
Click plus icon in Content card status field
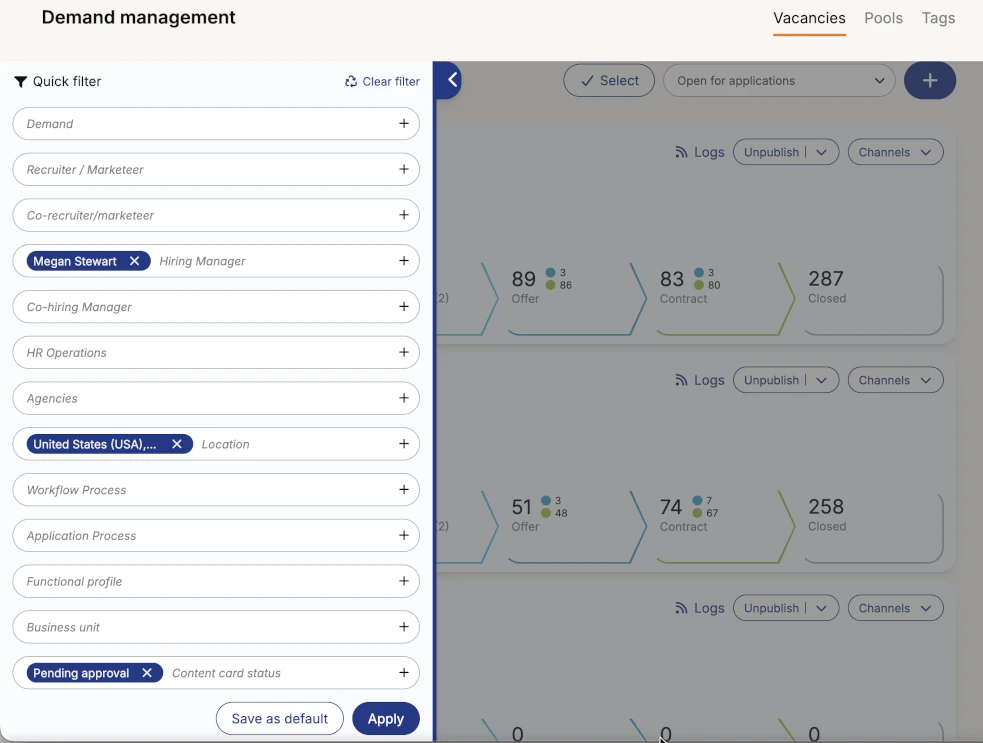pyautogui.click(x=404, y=673)
